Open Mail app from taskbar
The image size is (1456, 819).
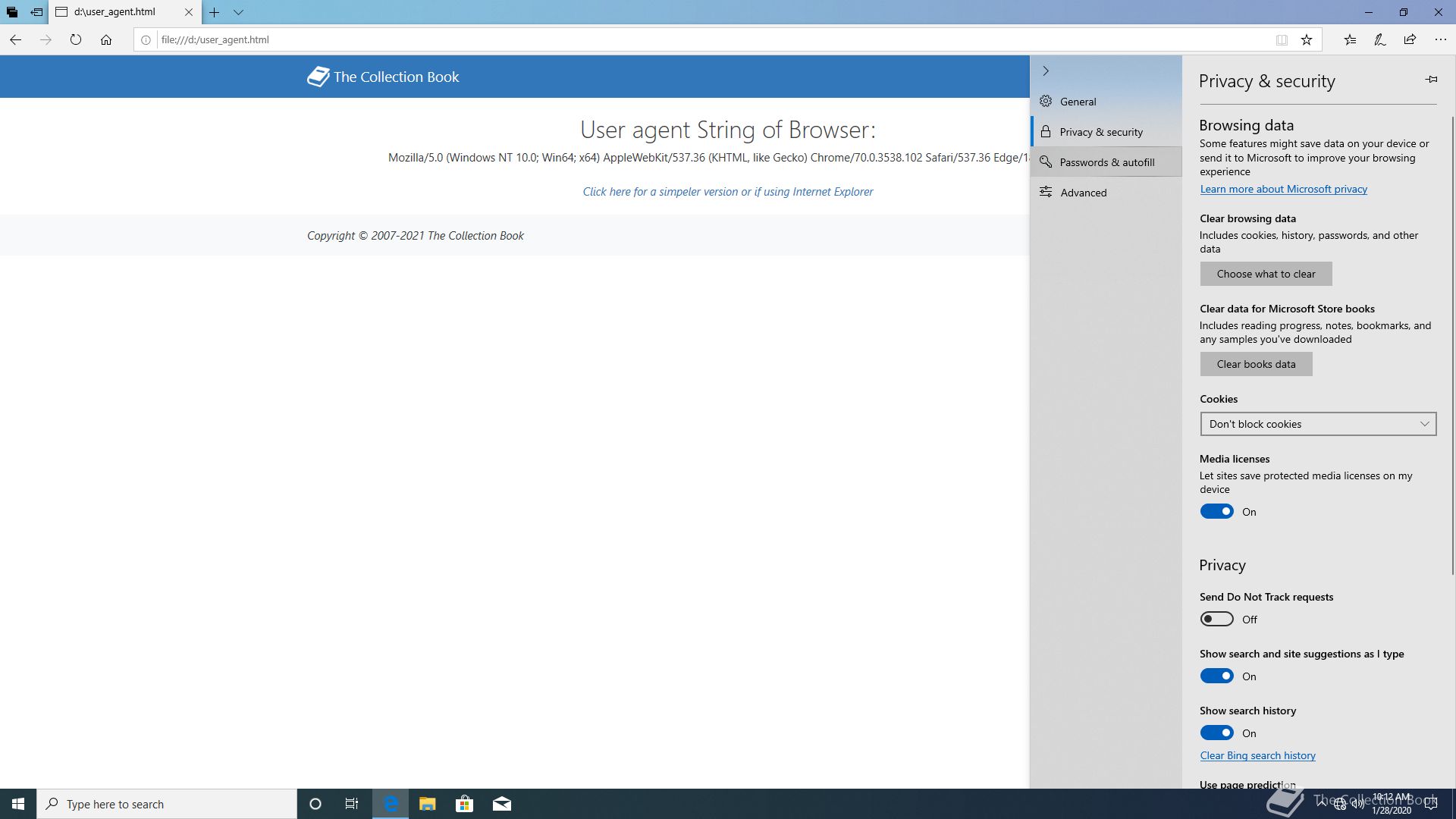(x=501, y=804)
